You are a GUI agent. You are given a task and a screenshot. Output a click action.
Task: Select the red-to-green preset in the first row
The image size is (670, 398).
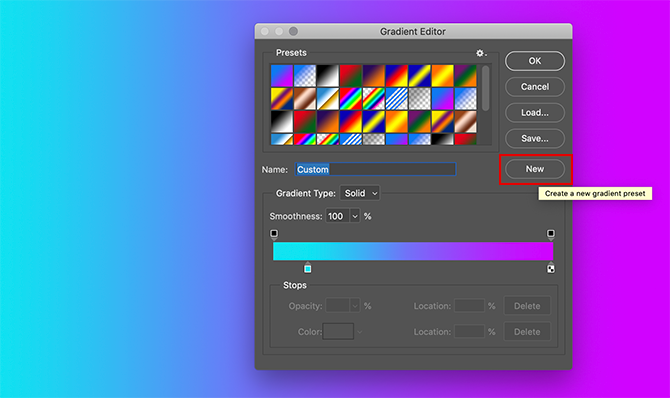pos(351,76)
